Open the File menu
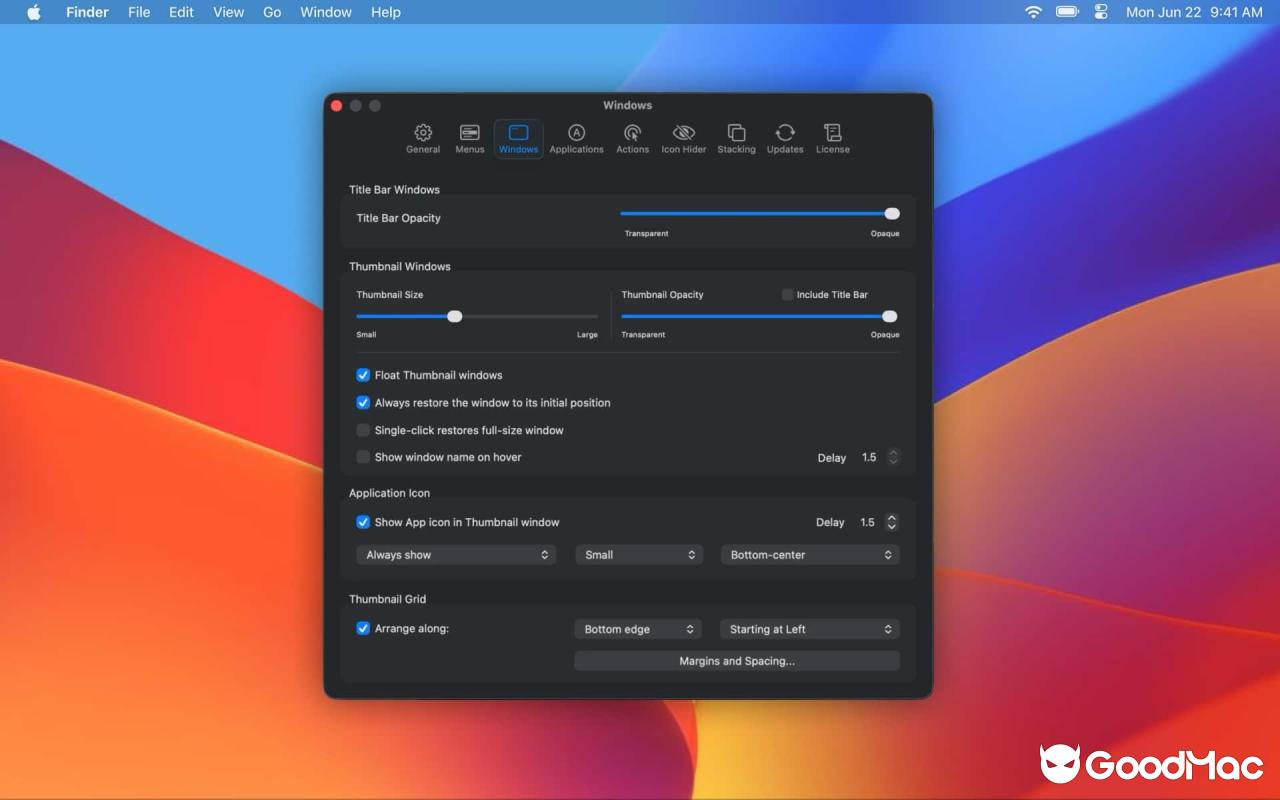Viewport: 1280px width, 800px height. click(139, 12)
